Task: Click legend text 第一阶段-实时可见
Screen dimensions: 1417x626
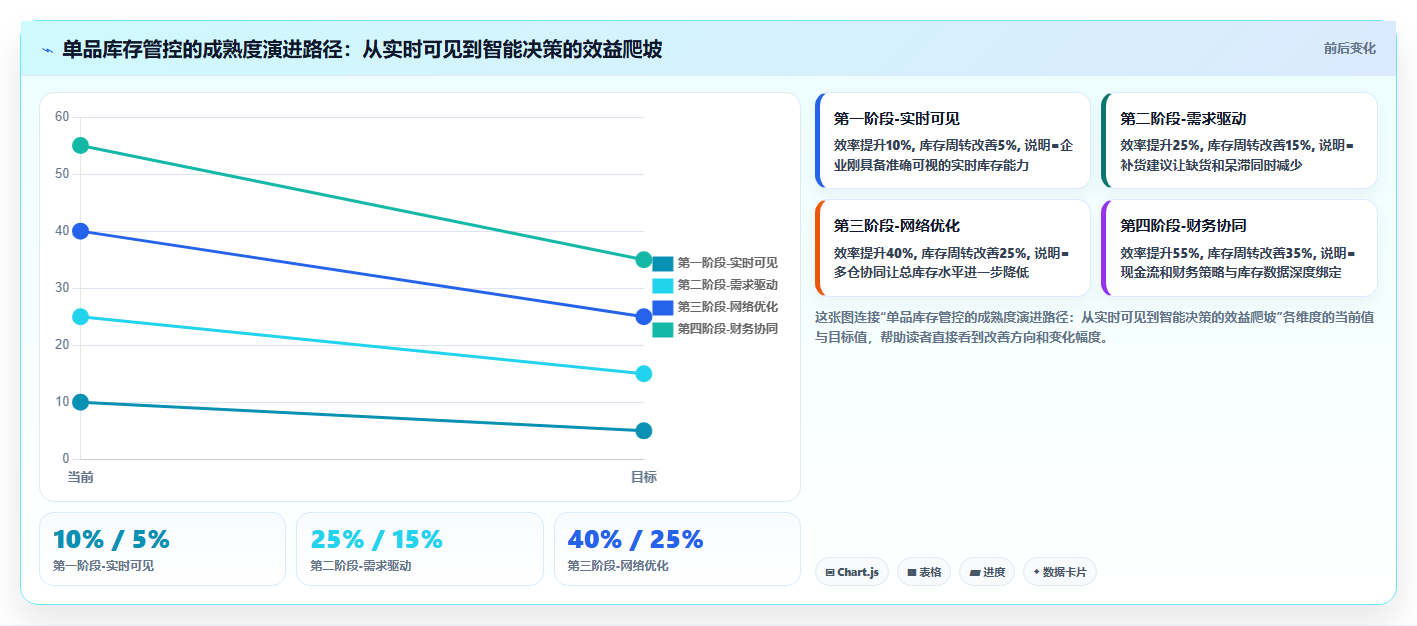Action: pyautogui.click(x=727, y=263)
